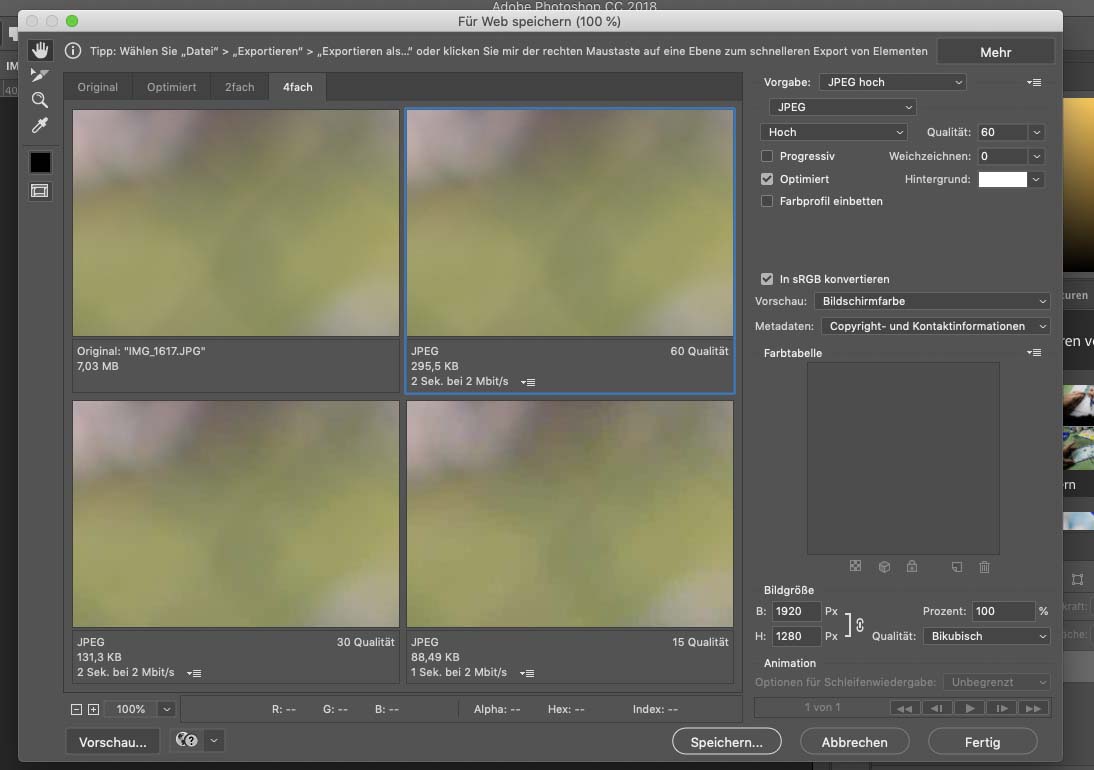This screenshot has width=1094, height=770.
Task: Click the previous frame animation button
Action: click(x=937, y=708)
